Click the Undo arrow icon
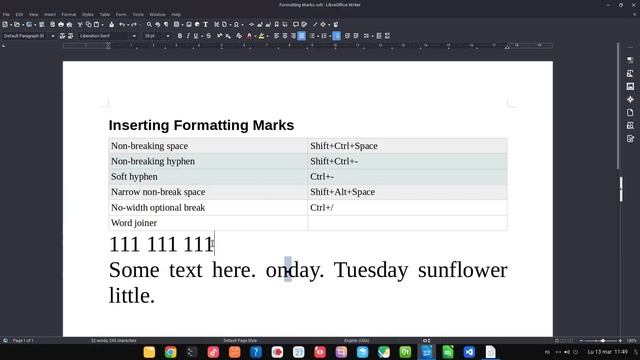Viewport: 640px width, 360px height. [121, 24]
